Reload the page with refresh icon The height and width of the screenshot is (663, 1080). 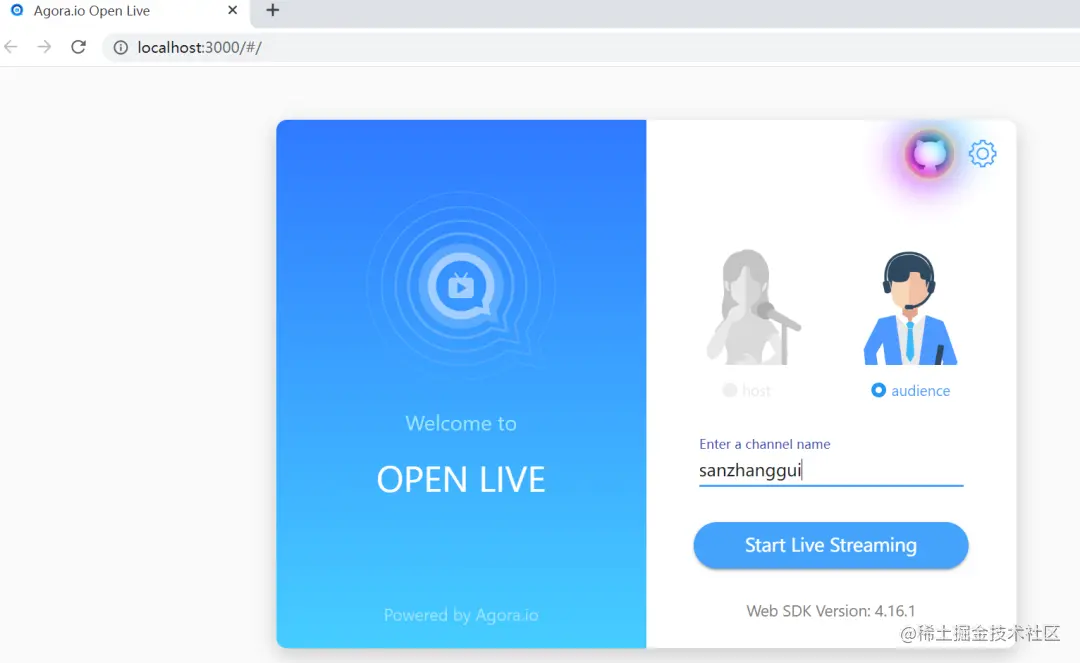point(79,47)
